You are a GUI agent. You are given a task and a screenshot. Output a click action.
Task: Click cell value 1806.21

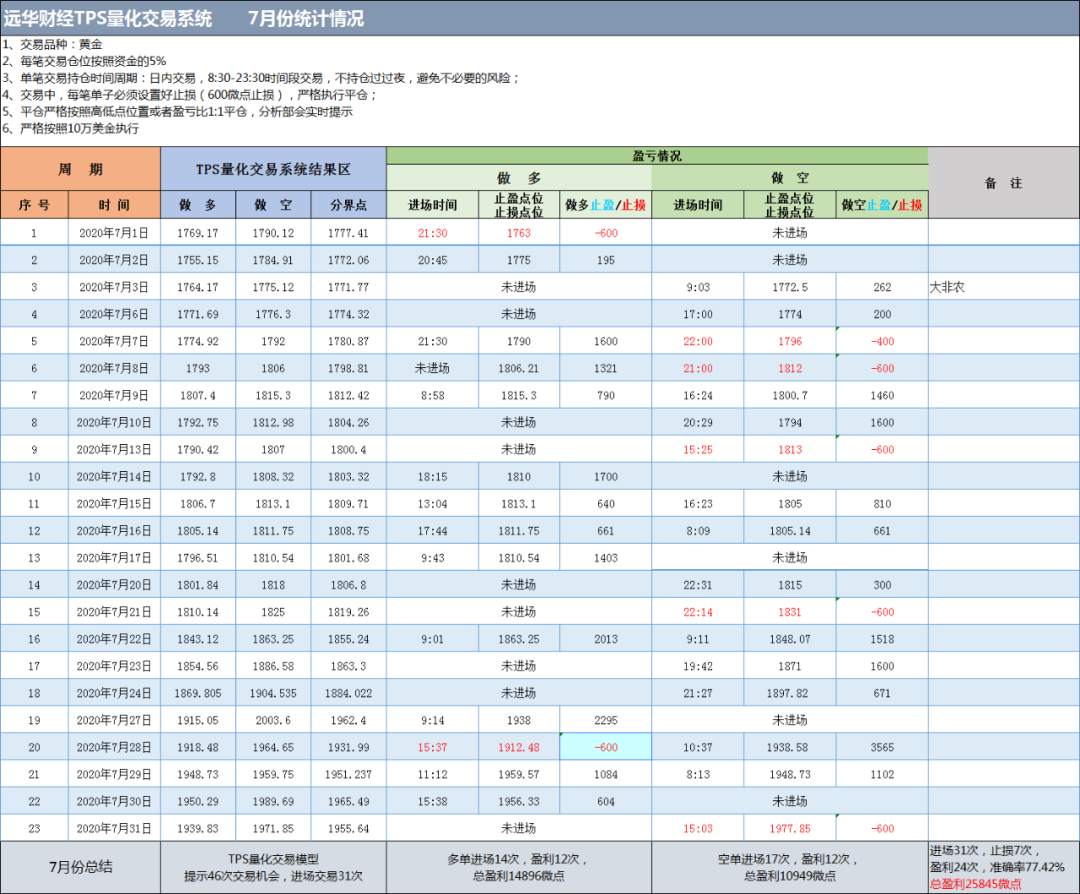tap(519, 368)
